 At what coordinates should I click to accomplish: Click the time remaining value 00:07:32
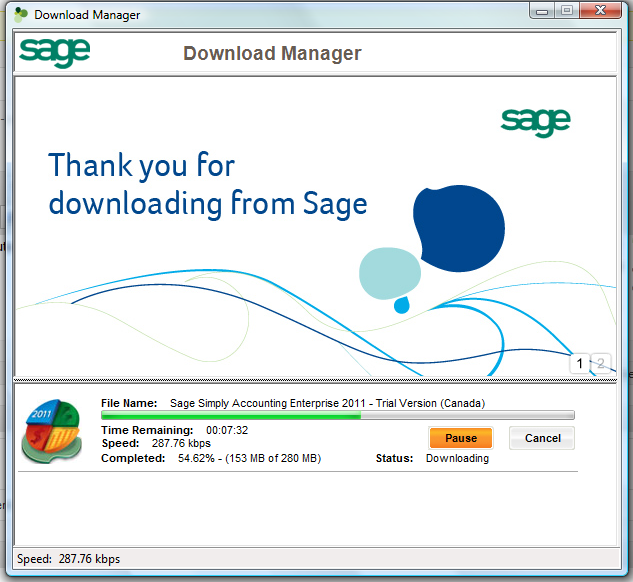(227, 430)
